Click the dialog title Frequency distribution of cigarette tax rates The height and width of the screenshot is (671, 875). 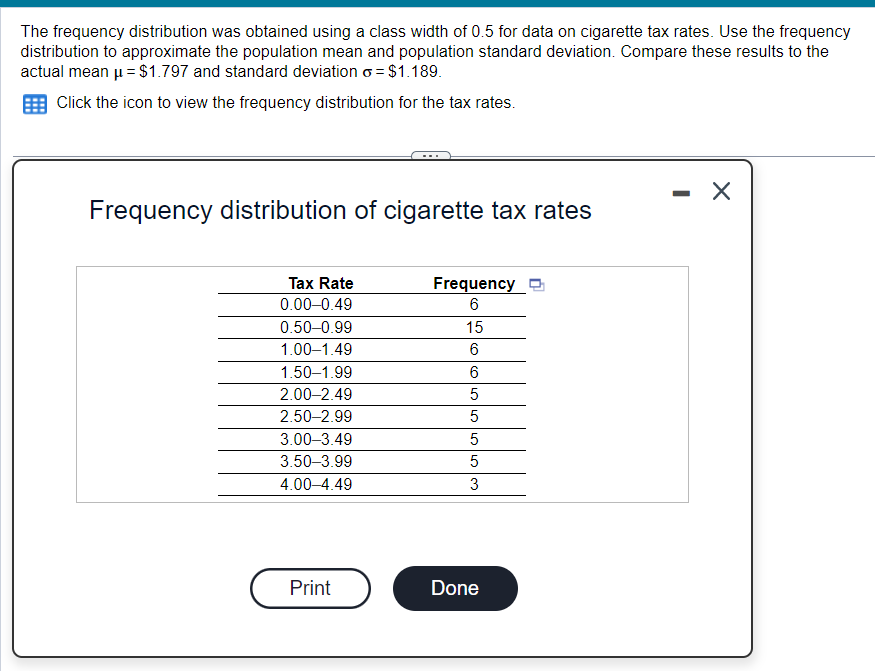pyautogui.click(x=341, y=210)
